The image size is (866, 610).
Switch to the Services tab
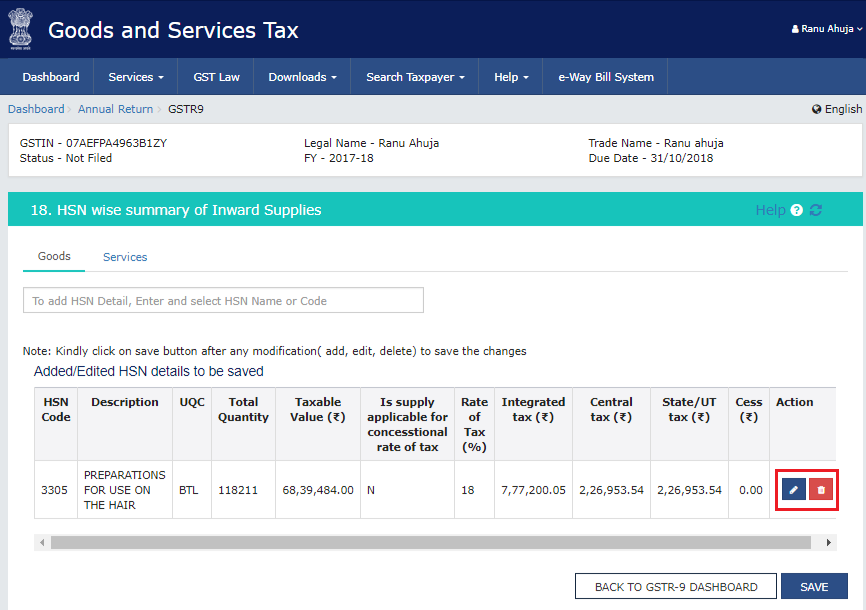pyautogui.click(x=124, y=257)
